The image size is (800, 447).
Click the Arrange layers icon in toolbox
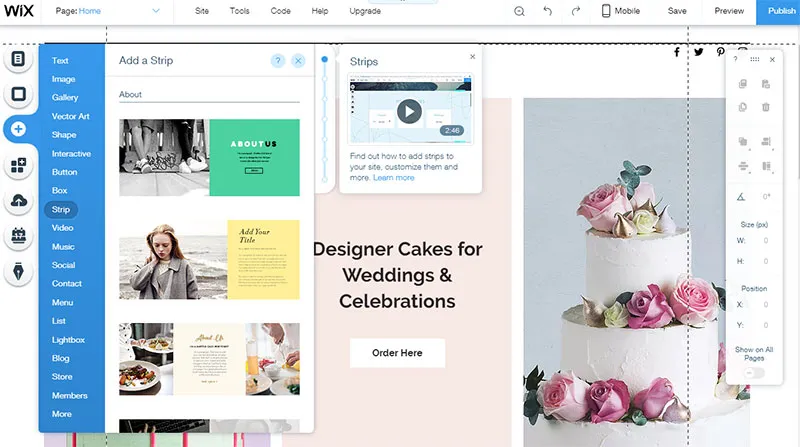click(743, 141)
